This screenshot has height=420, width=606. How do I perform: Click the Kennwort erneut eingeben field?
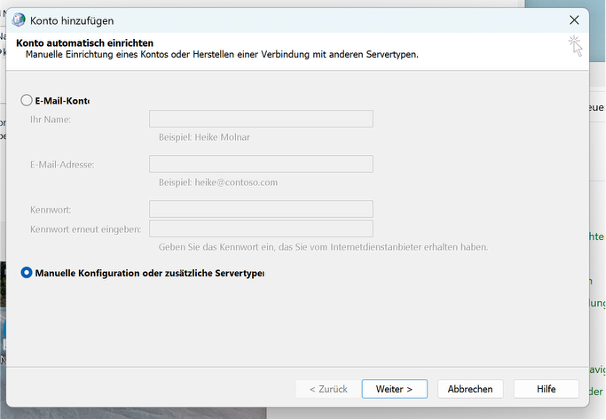coord(261,229)
